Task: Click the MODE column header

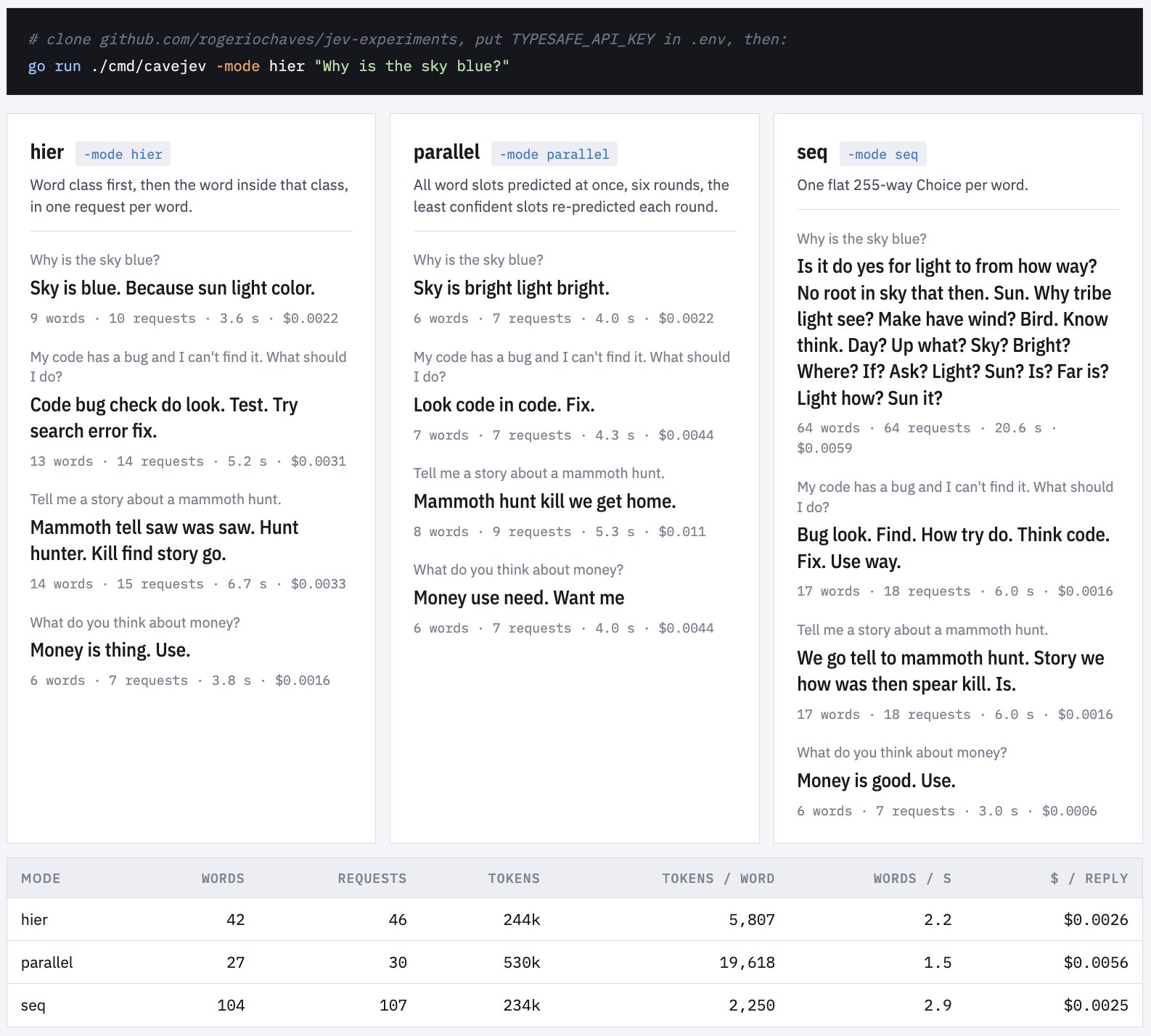Action: pyautogui.click(x=41, y=878)
